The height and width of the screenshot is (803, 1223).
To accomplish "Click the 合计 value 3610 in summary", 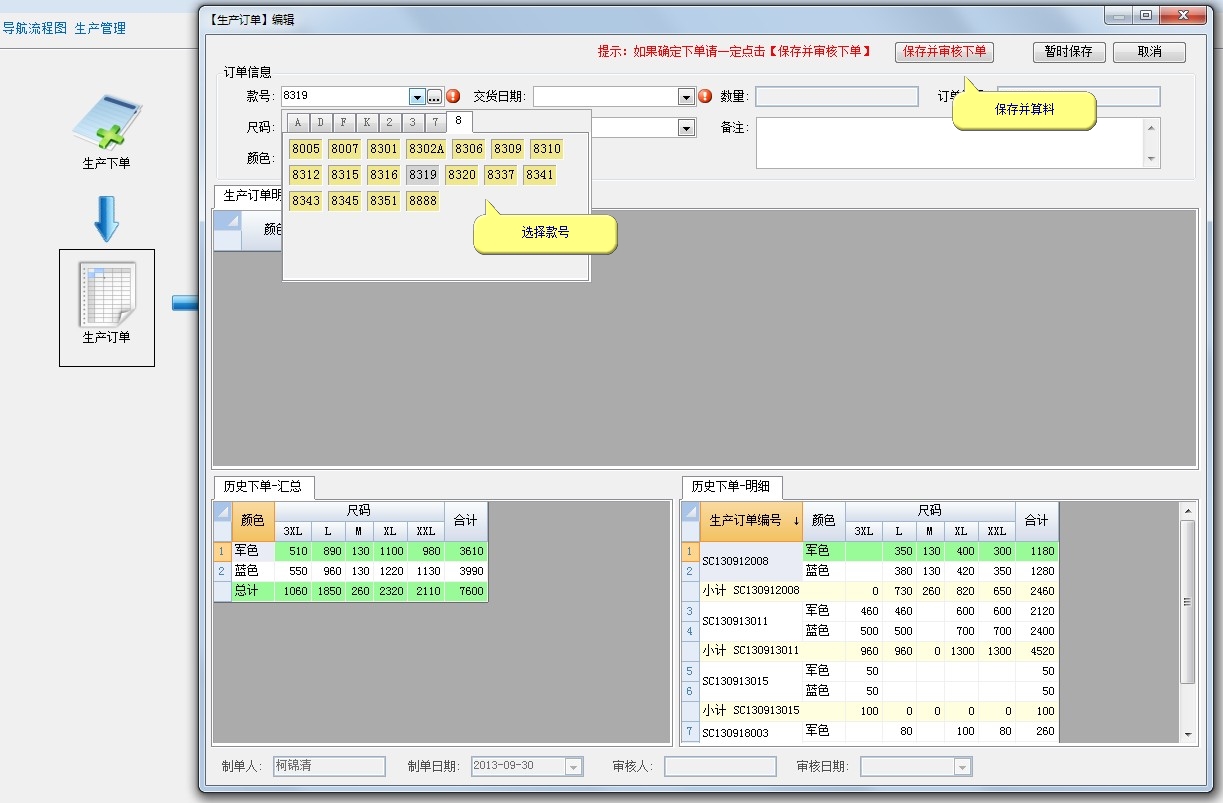I will 466,551.
